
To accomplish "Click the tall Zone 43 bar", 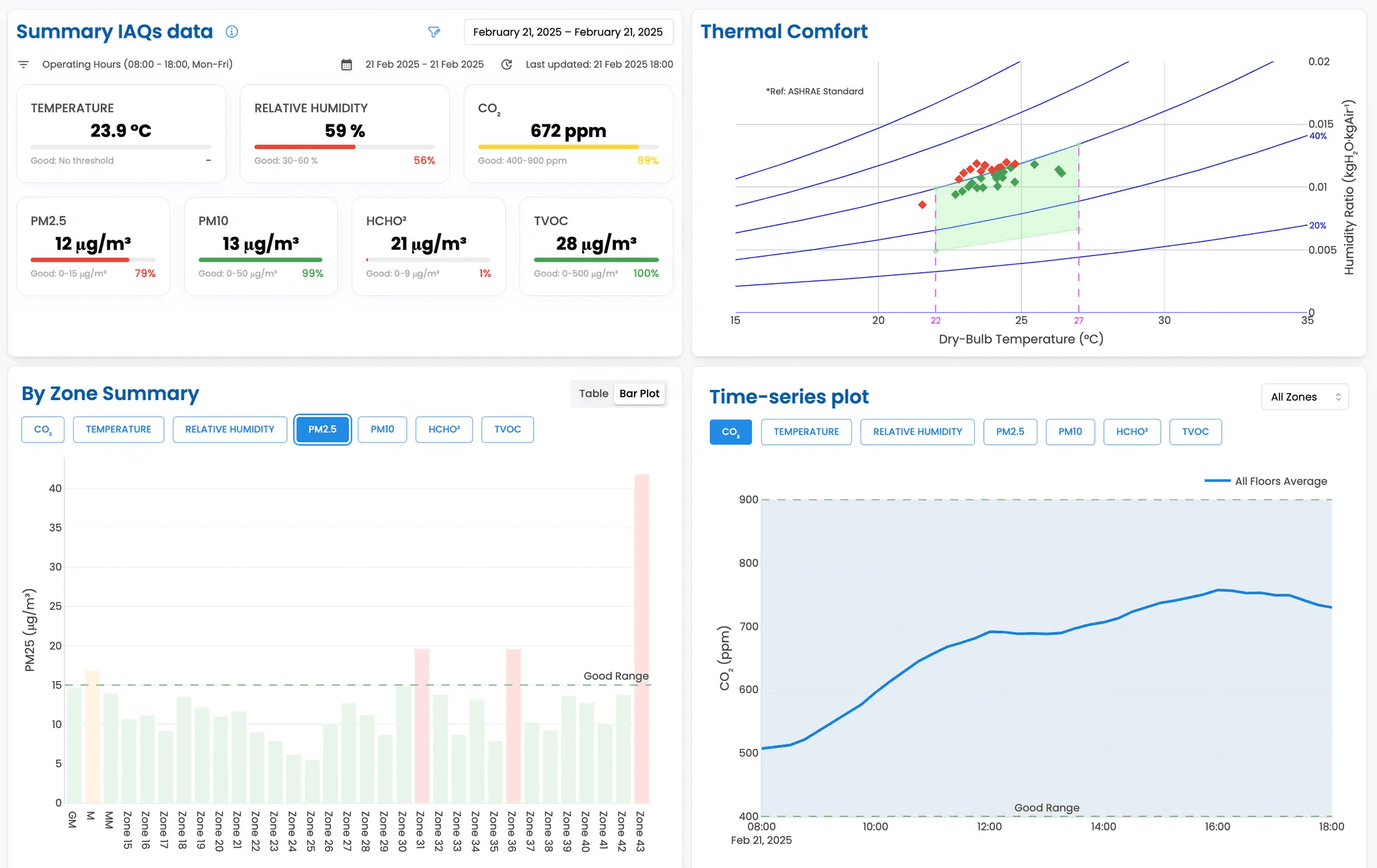I will [641, 639].
